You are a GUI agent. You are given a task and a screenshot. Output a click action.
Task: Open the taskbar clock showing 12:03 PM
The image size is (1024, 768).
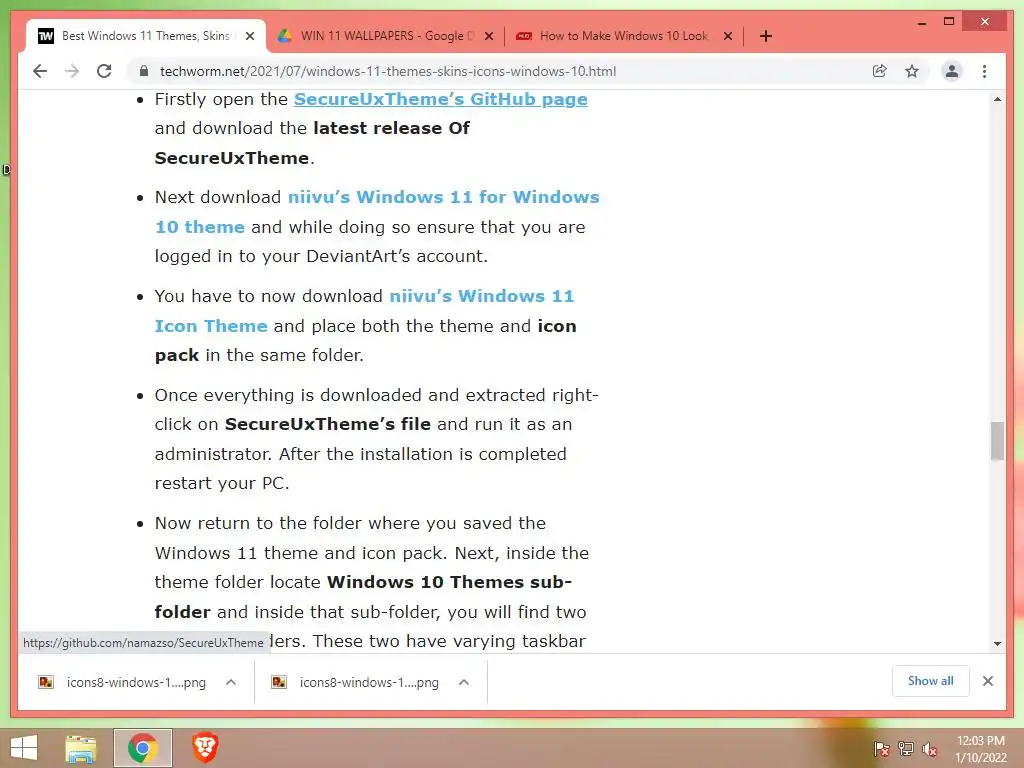[980, 748]
